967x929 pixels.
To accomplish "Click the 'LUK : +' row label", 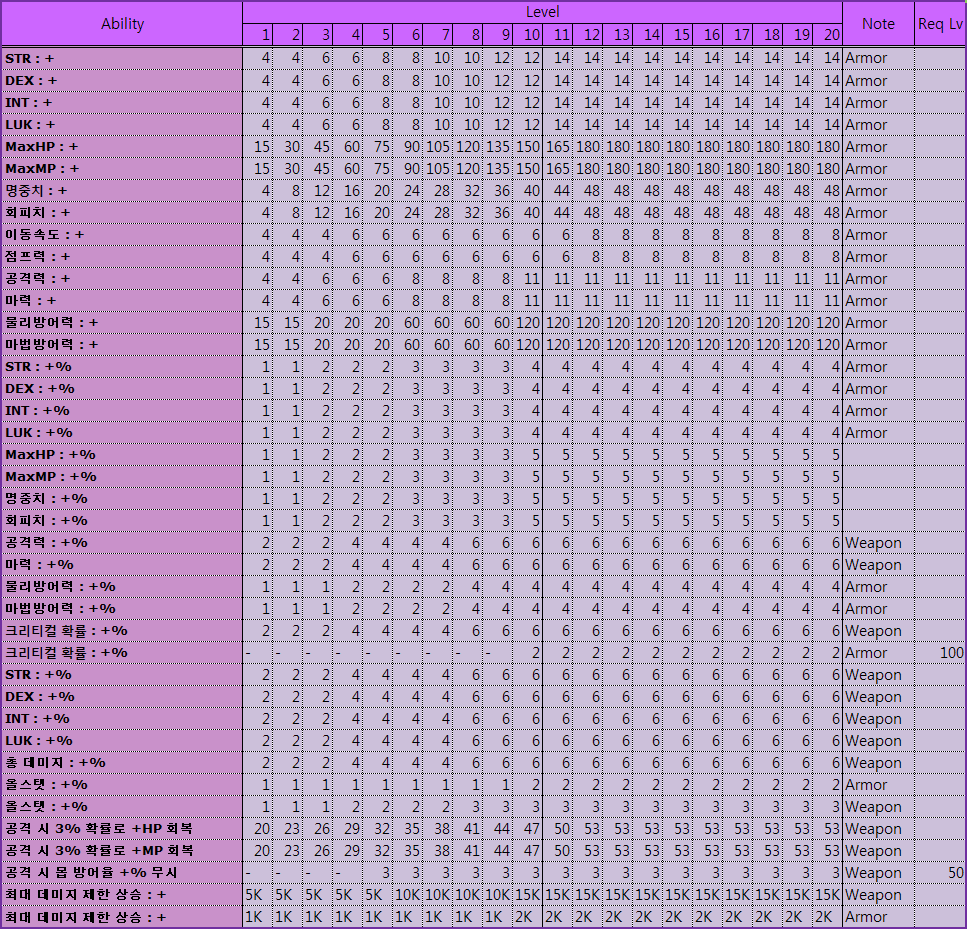I will coord(122,125).
